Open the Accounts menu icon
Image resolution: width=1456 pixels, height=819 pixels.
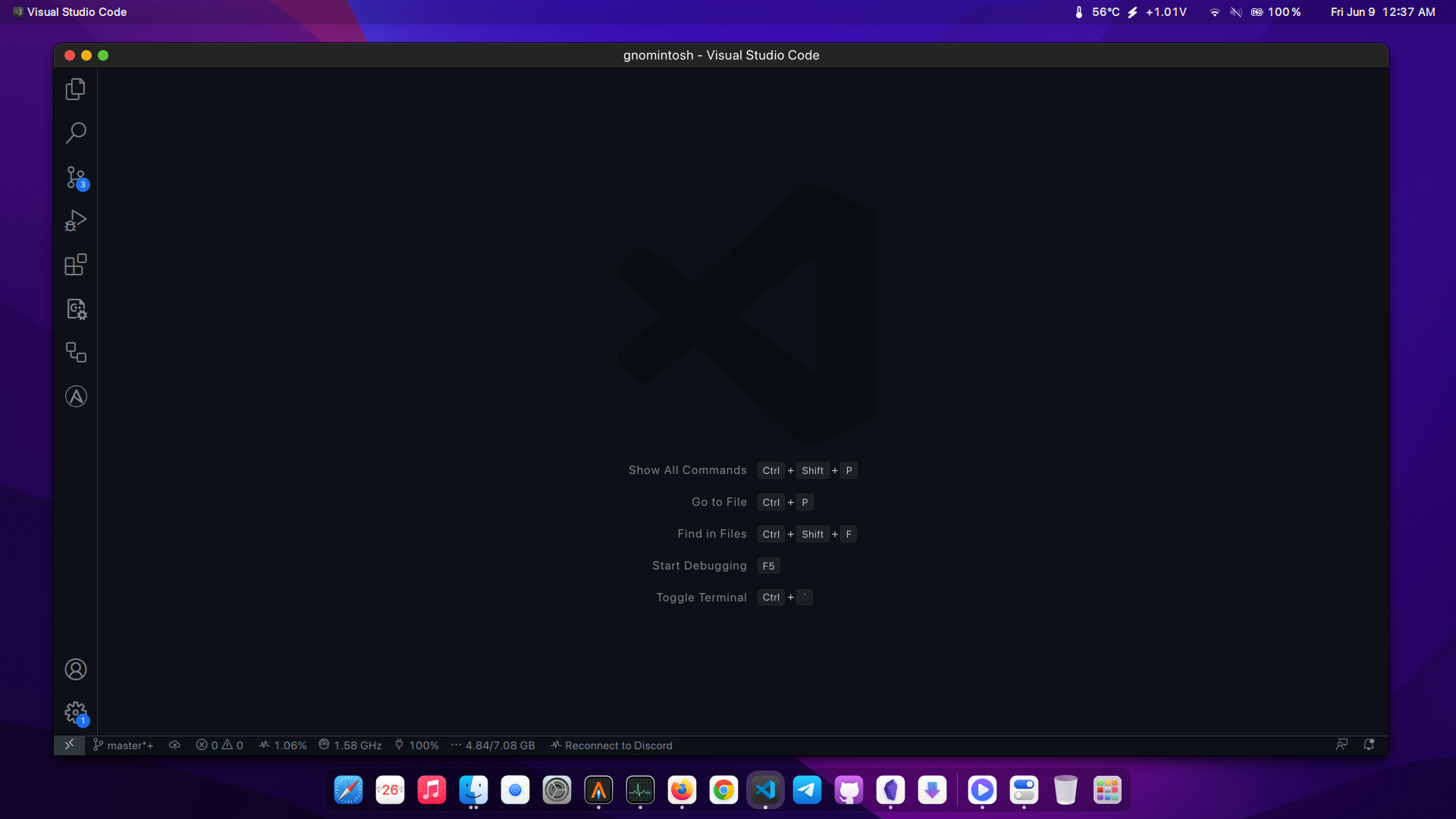(75, 670)
